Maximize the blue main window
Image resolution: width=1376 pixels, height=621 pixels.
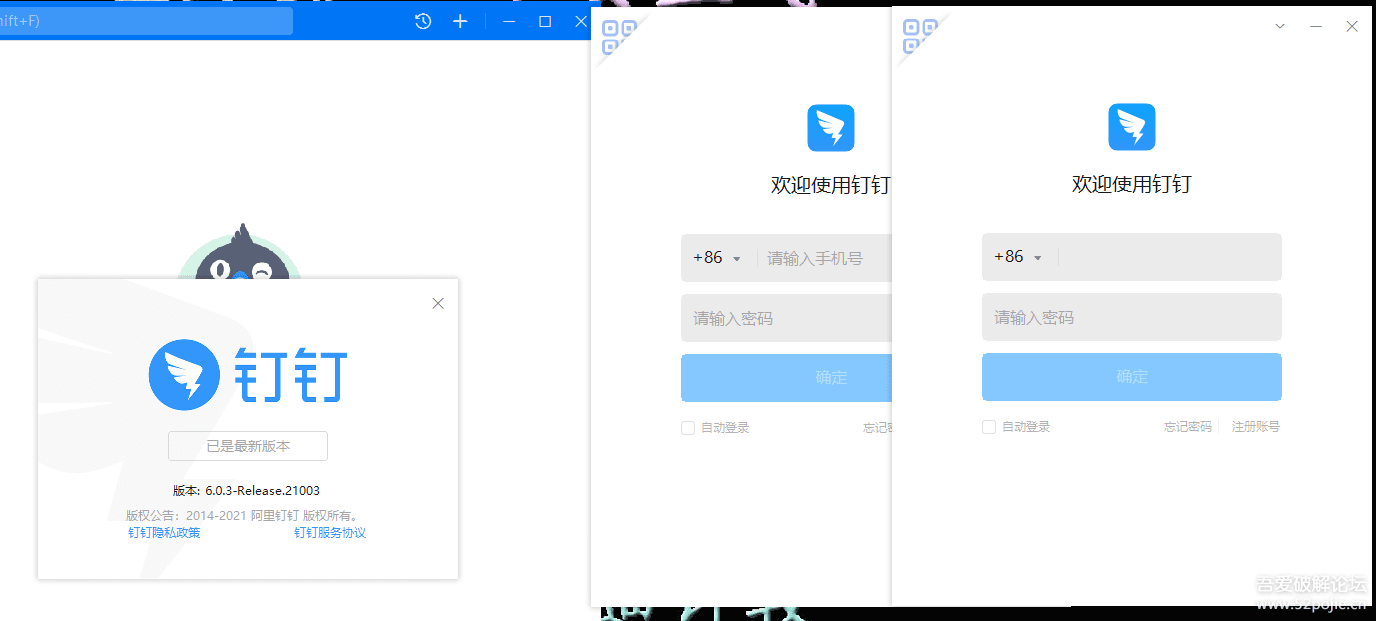coord(545,21)
